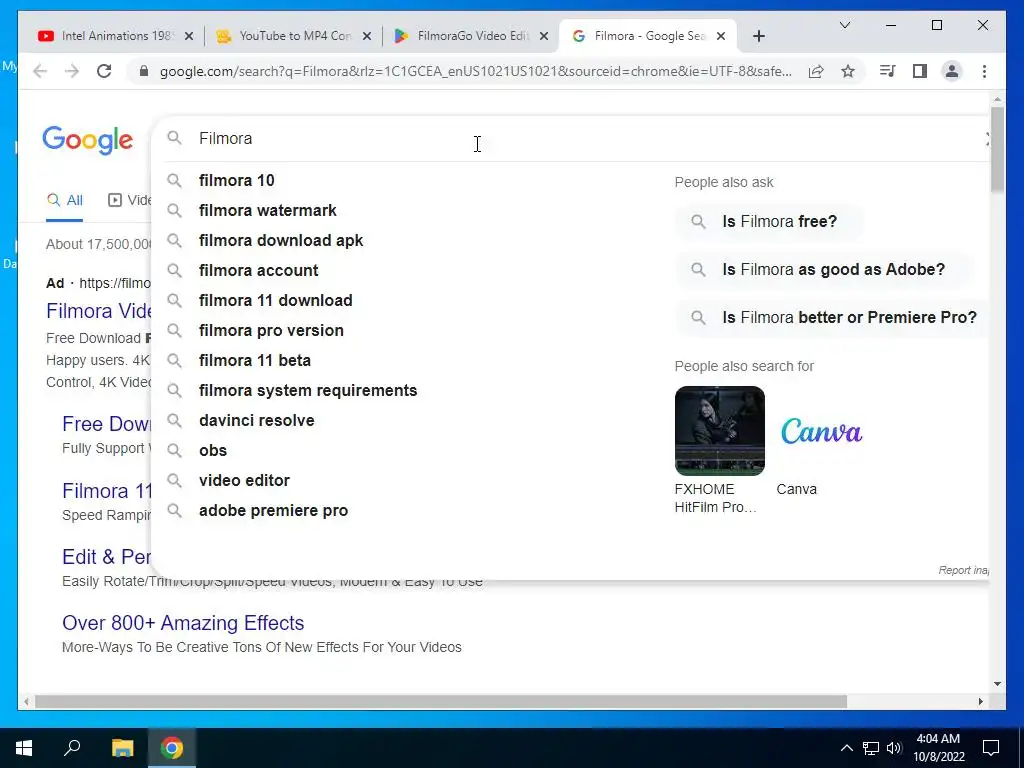Click the address bar URL
This screenshot has height=768, width=1024.
pyautogui.click(x=475, y=71)
